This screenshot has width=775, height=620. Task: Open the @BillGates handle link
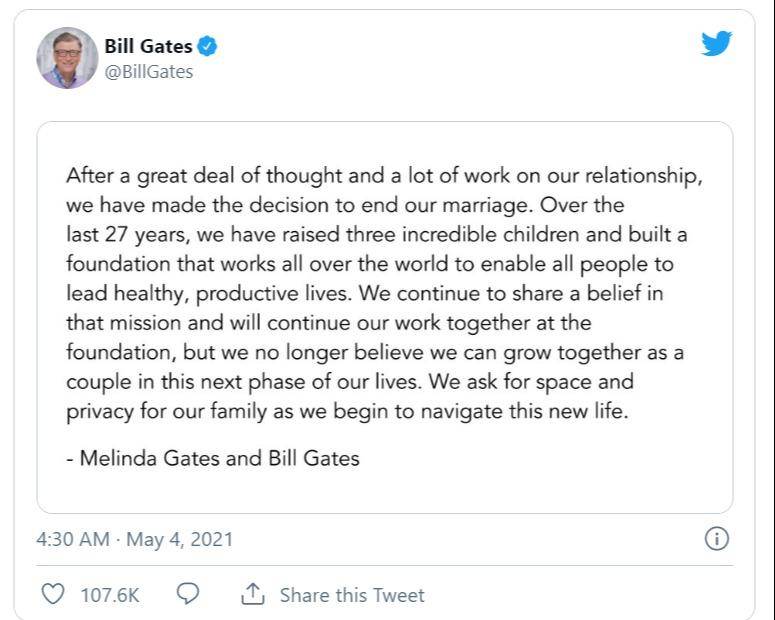click(149, 72)
